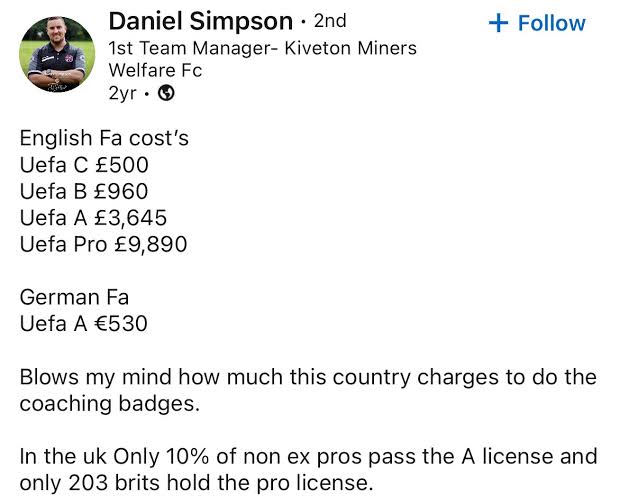Click the globe public visibility icon
Screen dimensions: 619x496
tap(166, 93)
